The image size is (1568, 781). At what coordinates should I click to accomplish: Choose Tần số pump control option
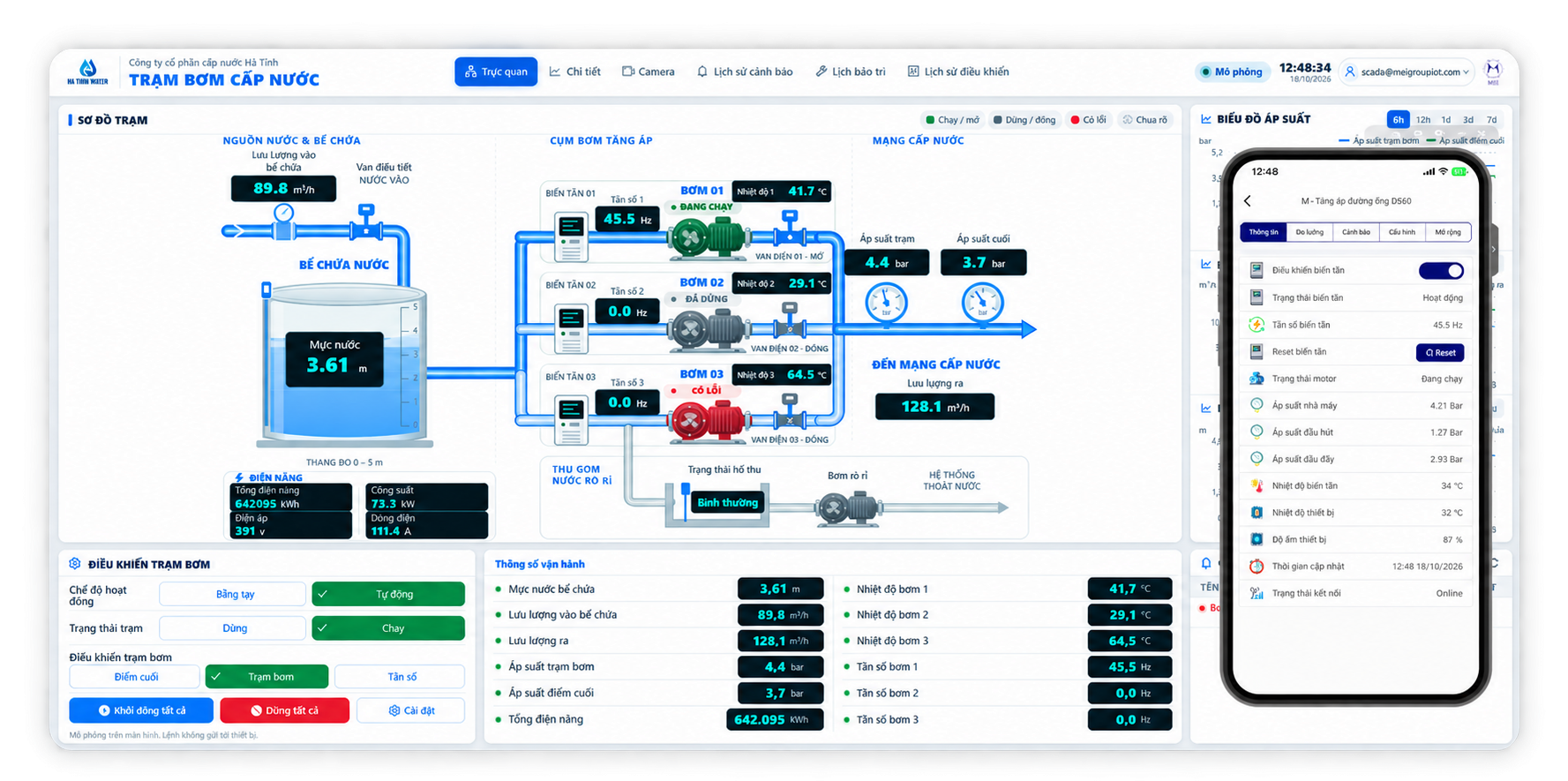point(400,677)
